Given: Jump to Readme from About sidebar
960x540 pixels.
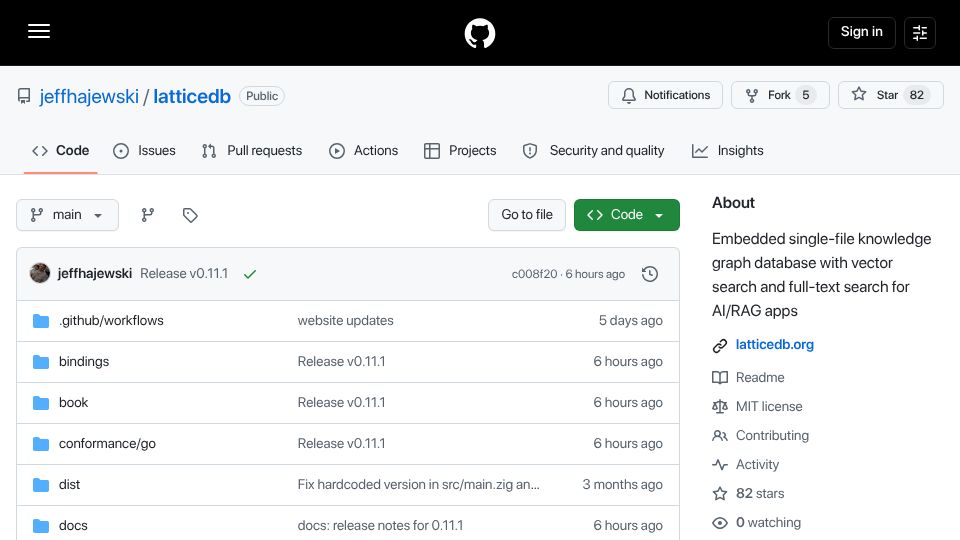Looking at the screenshot, I should pyautogui.click(x=760, y=377).
